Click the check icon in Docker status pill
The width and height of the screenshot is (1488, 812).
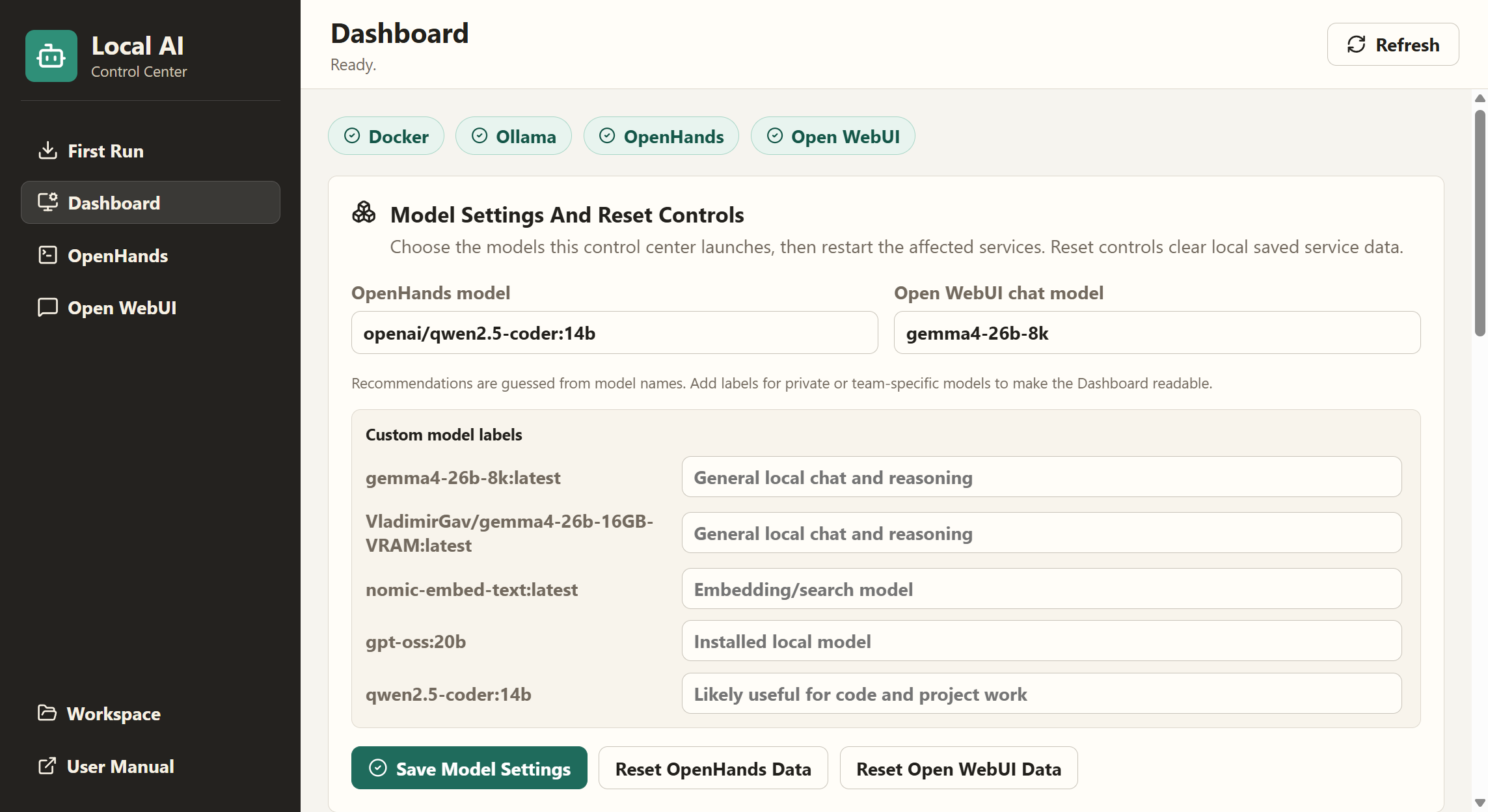pyautogui.click(x=352, y=135)
